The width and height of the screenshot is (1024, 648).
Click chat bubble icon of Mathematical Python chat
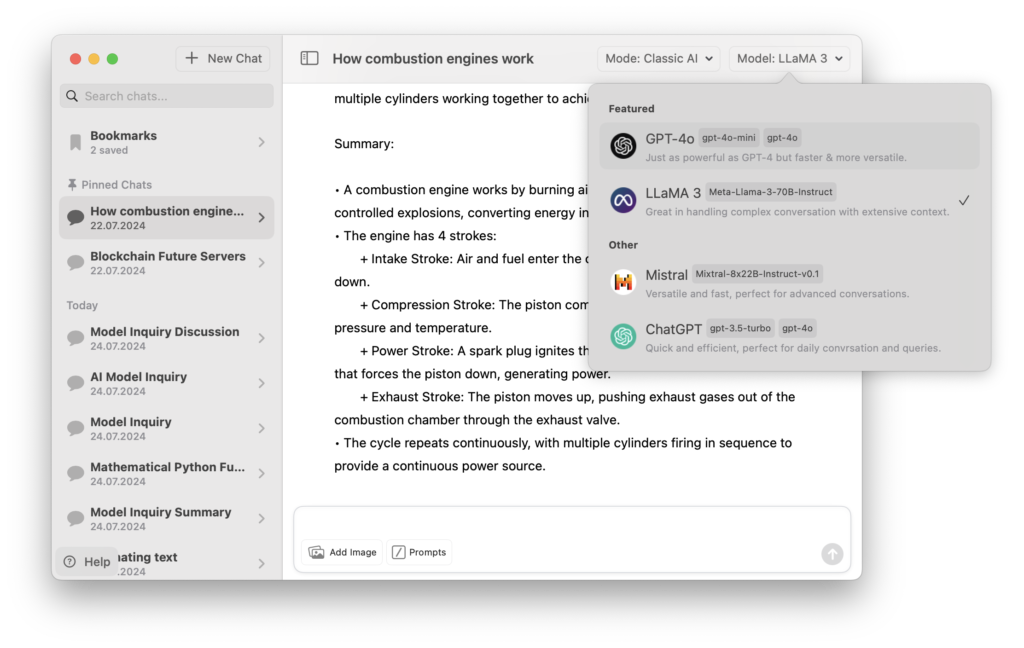75,474
